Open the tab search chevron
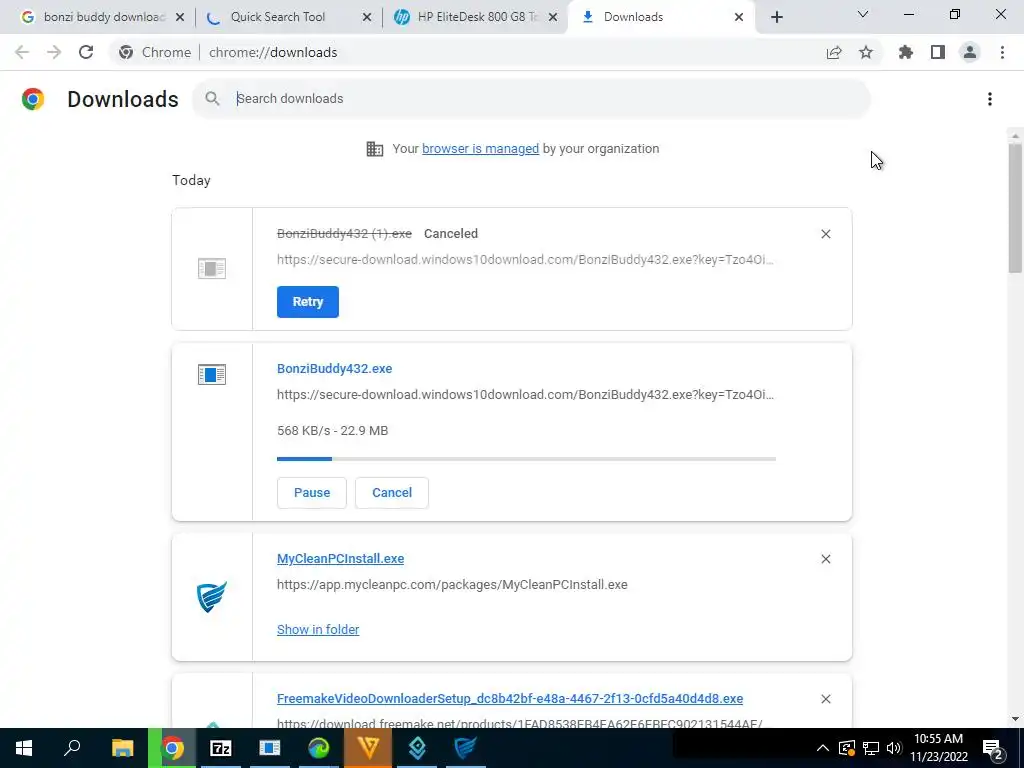This screenshot has height=768, width=1024. click(x=863, y=14)
